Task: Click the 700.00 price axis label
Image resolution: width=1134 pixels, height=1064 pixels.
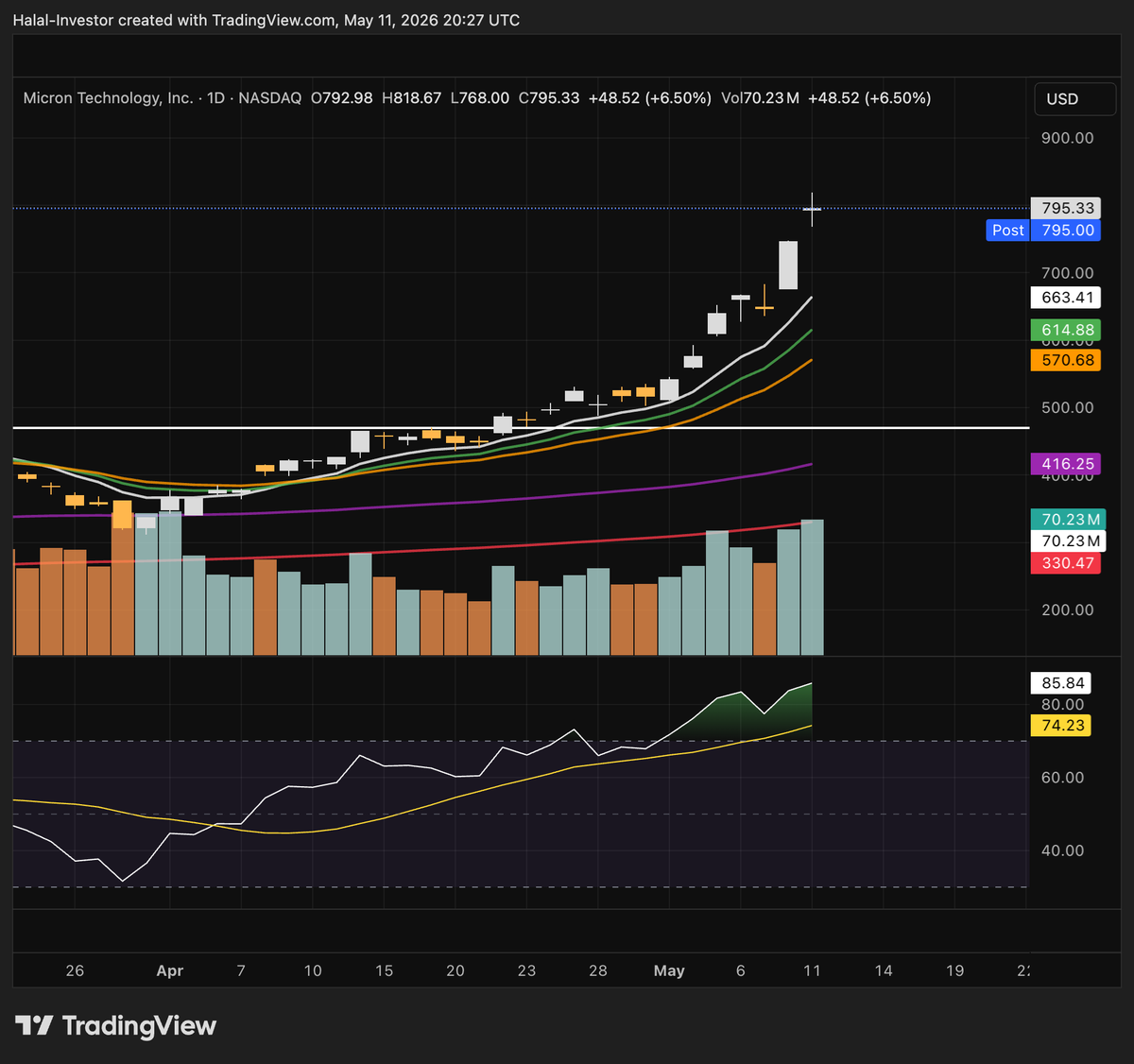Action: (x=1068, y=273)
